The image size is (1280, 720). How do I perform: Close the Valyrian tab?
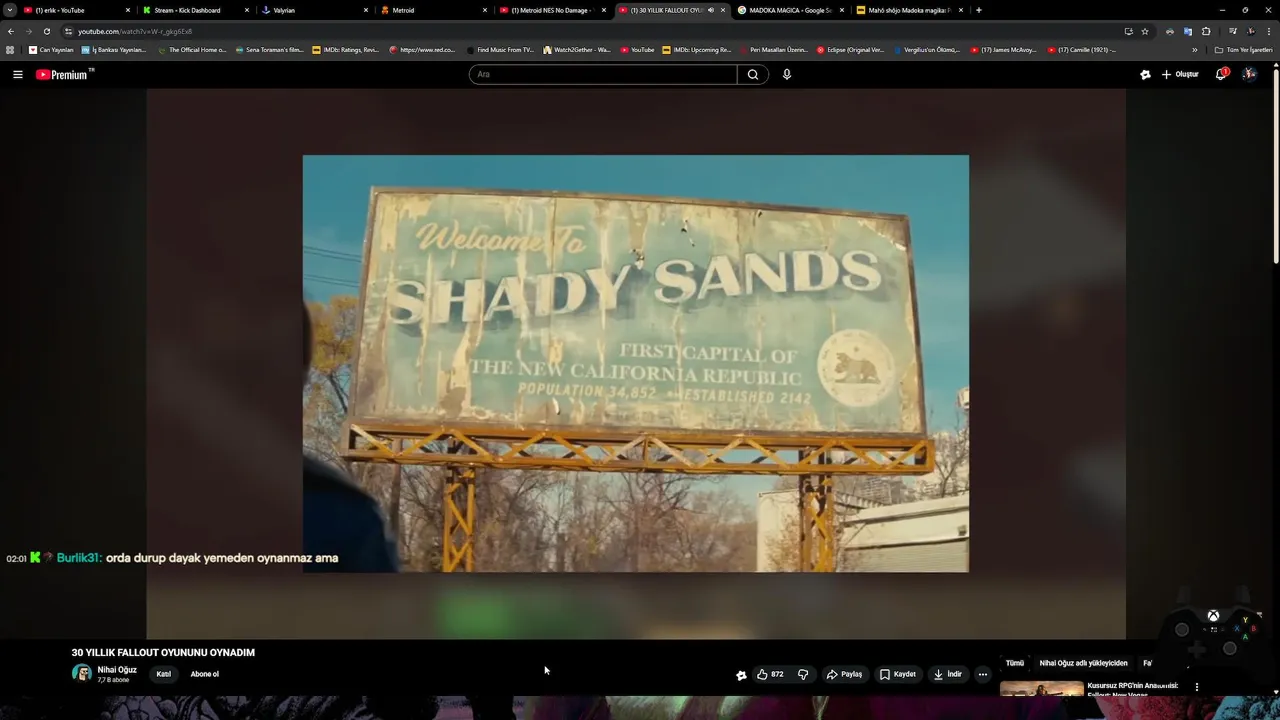(x=366, y=10)
